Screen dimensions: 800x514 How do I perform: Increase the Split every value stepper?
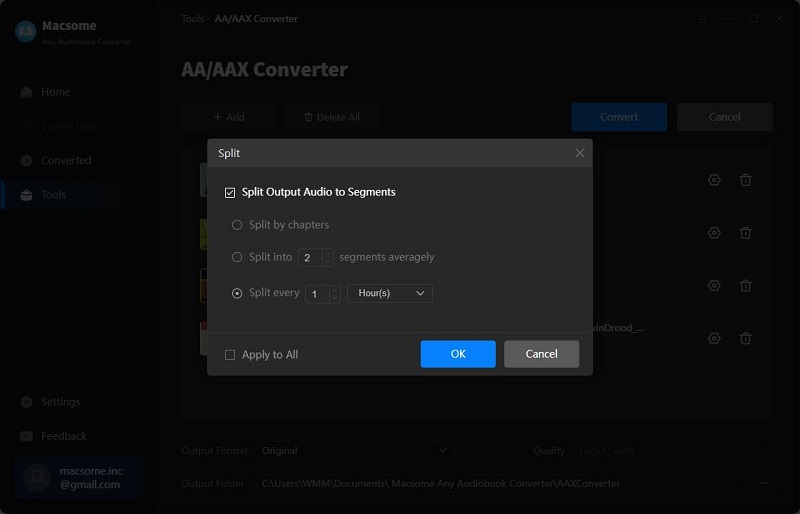coord(335,289)
